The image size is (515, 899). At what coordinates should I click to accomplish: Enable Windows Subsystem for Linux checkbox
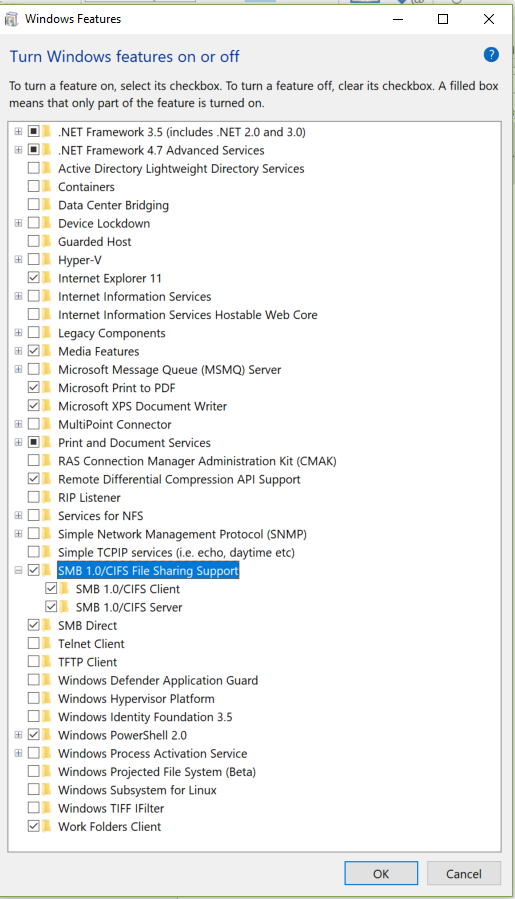tap(33, 789)
